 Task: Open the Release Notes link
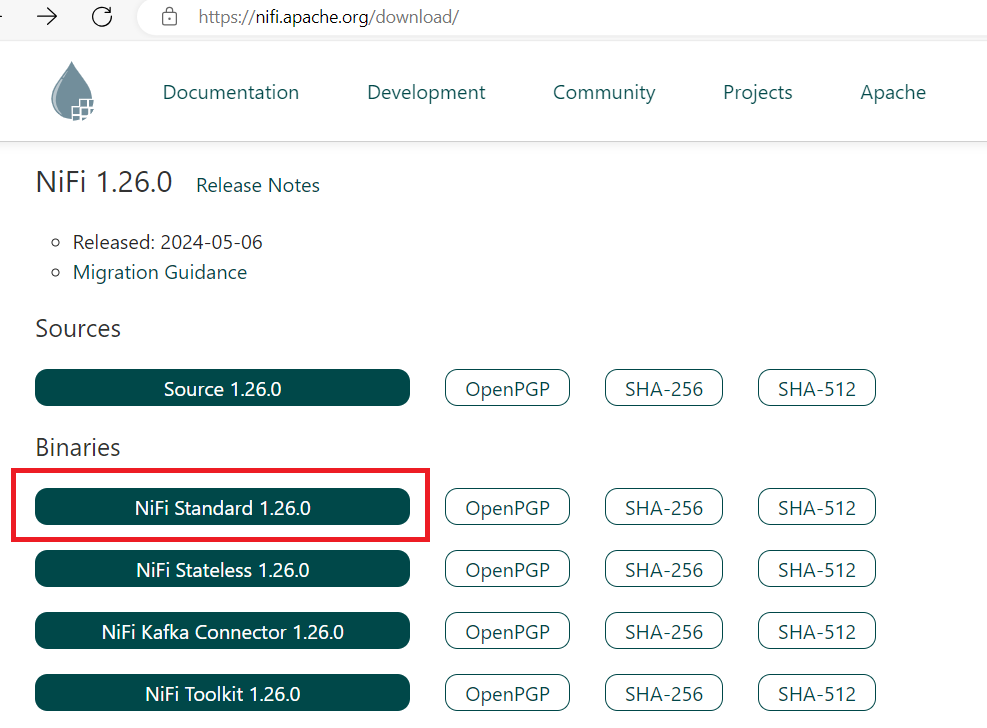[x=258, y=186]
